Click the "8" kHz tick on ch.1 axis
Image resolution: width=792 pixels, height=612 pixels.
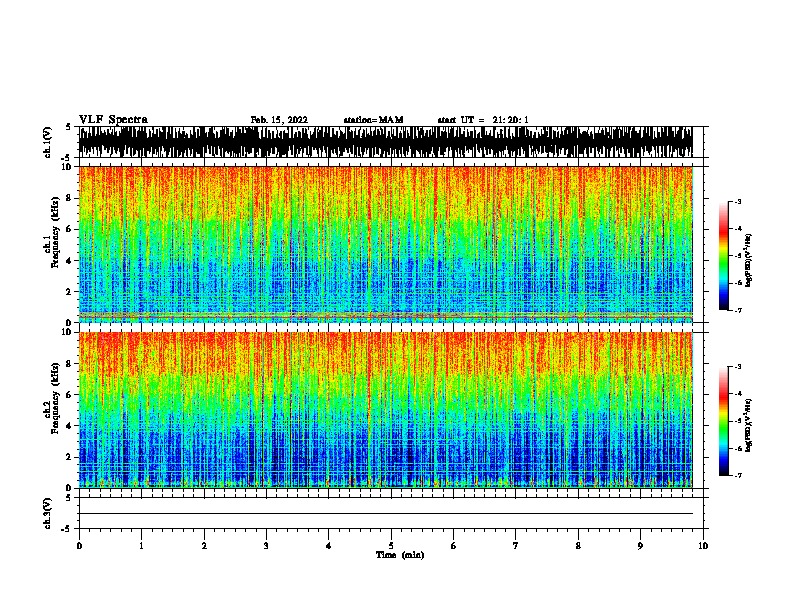[70, 198]
